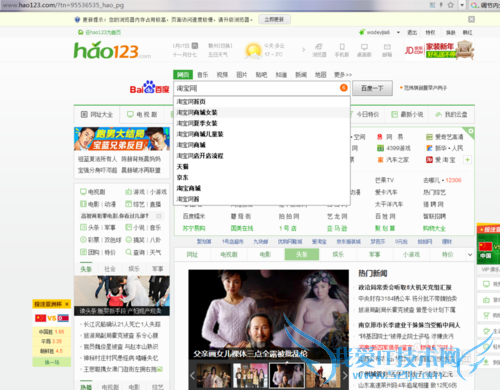The width and height of the screenshot is (500, 390).
Task: Open the calendar icon beside the date
Action: (x=195, y=46)
